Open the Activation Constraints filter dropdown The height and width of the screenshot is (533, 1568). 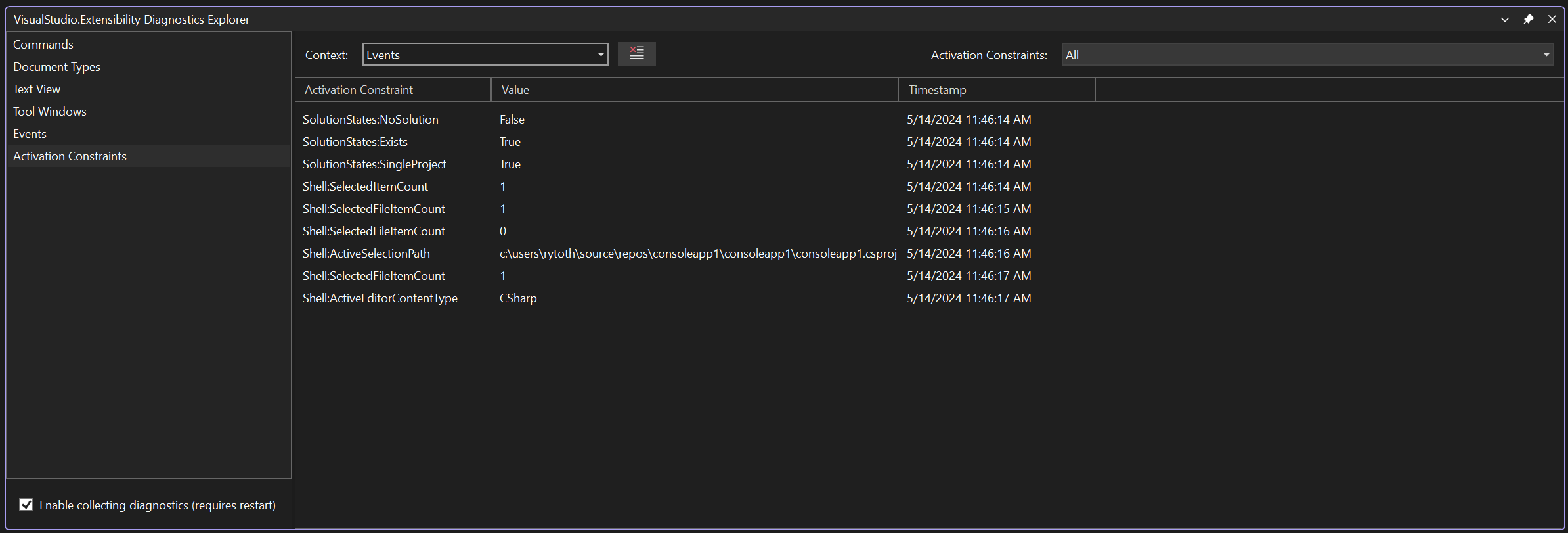pos(1307,55)
